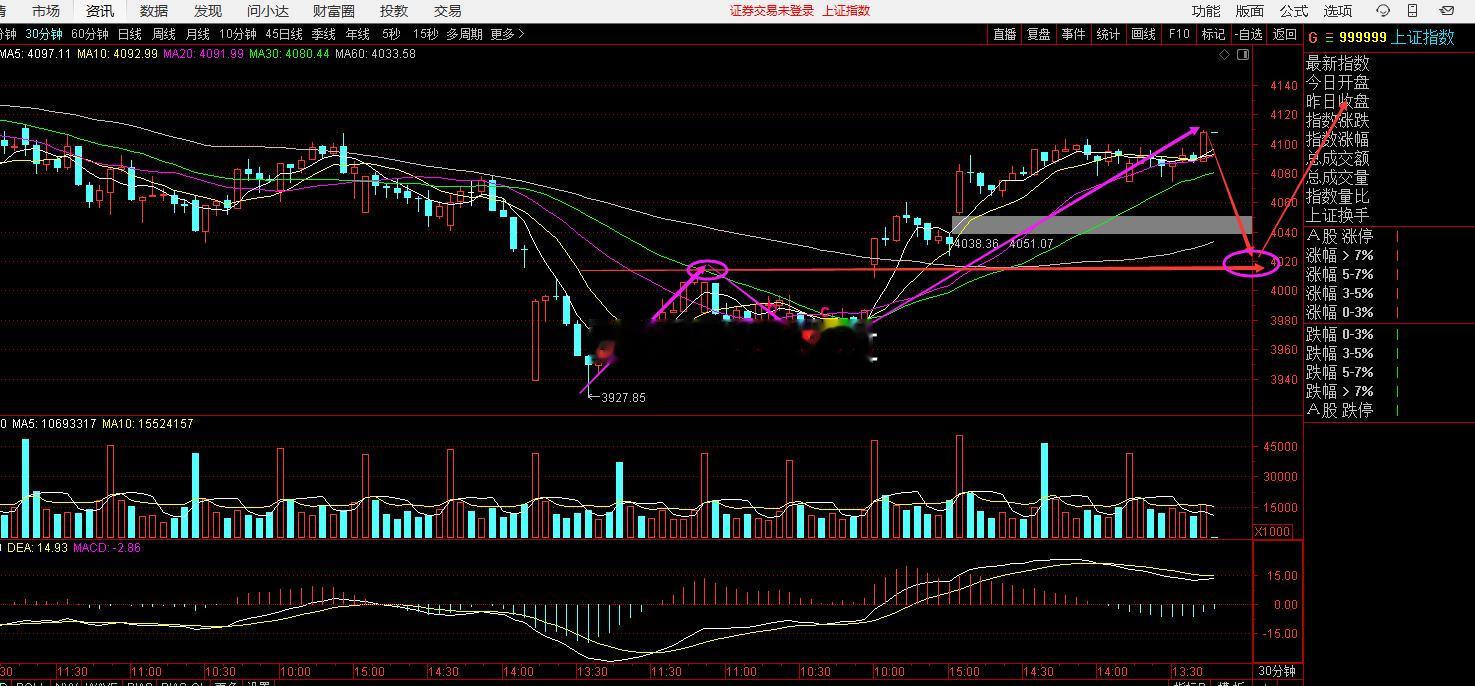Open the 投教 menu
Image resolution: width=1475 pixels, height=686 pixels.
coord(394,11)
